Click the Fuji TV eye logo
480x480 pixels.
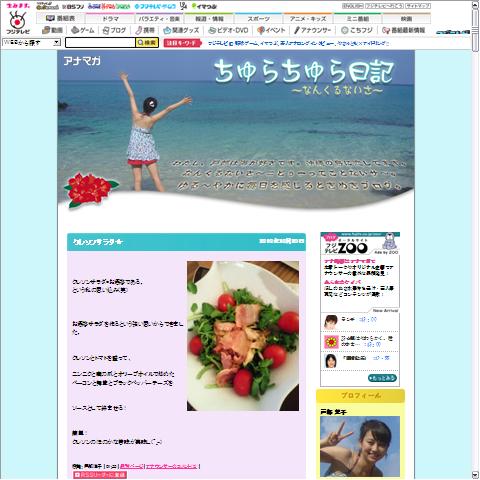pos(17,23)
